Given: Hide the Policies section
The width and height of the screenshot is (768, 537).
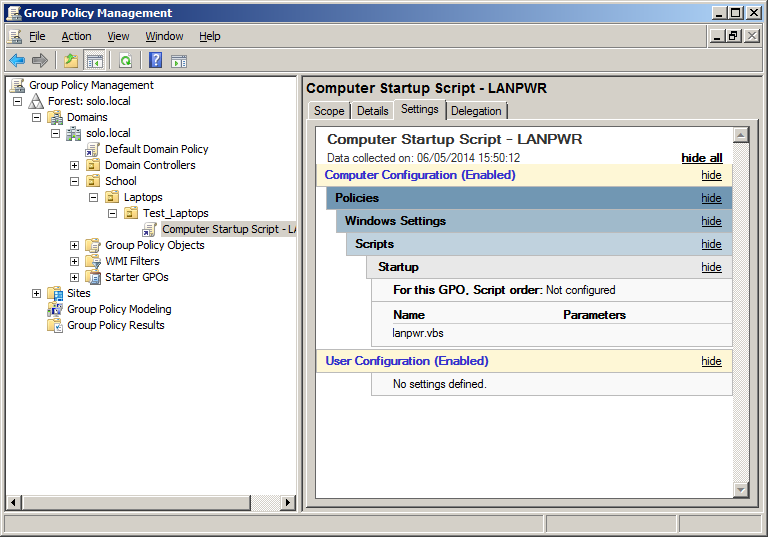Looking at the screenshot, I should pos(711,198).
